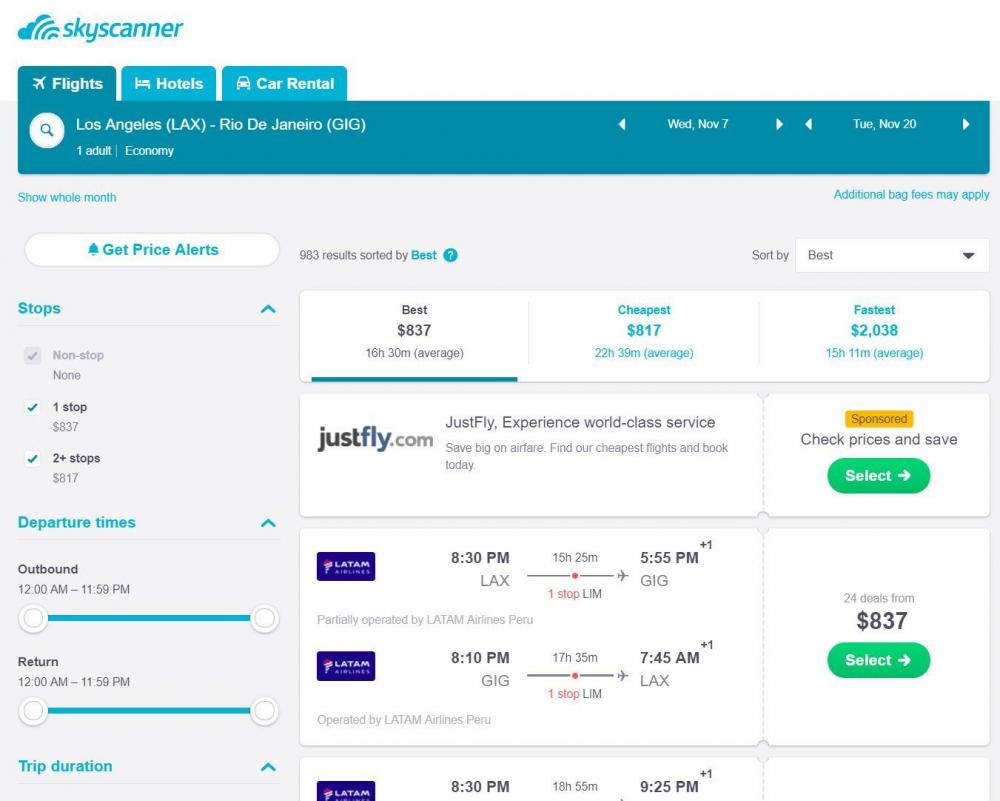Uncheck the 2+ stops filter
The height and width of the screenshot is (801, 1000).
click(33, 458)
